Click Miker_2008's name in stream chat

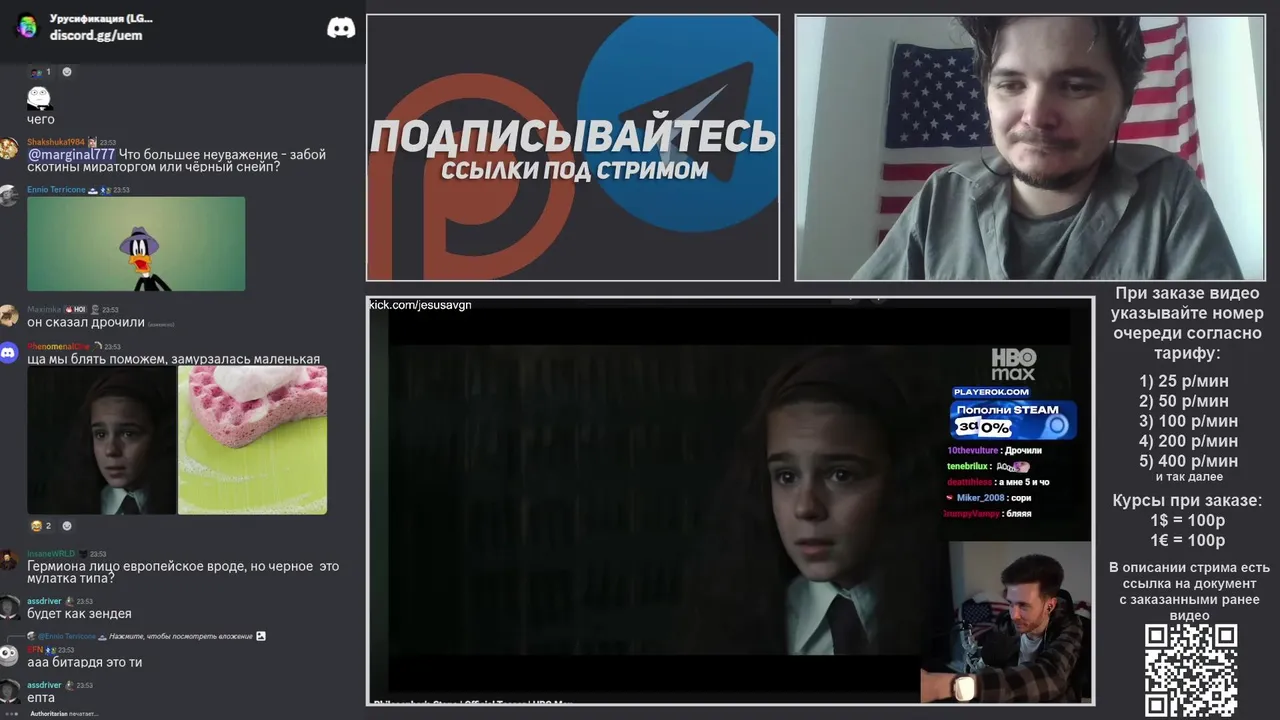coord(980,498)
